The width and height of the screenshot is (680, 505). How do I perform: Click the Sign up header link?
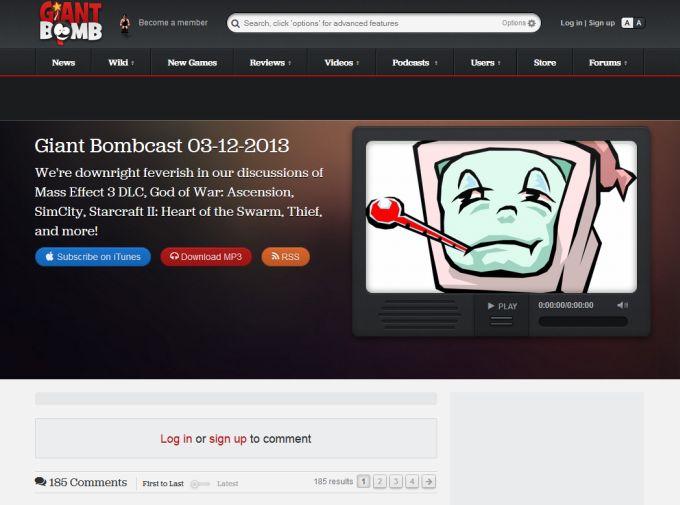pyautogui.click(x=602, y=23)
